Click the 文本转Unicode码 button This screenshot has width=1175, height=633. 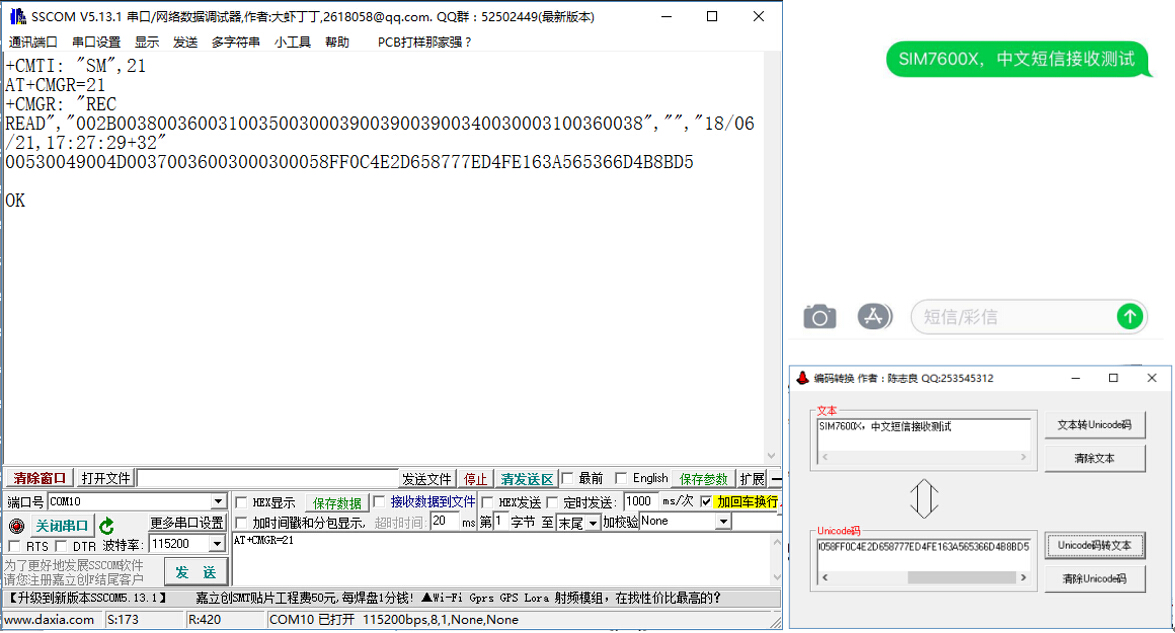click(1094, 425)
